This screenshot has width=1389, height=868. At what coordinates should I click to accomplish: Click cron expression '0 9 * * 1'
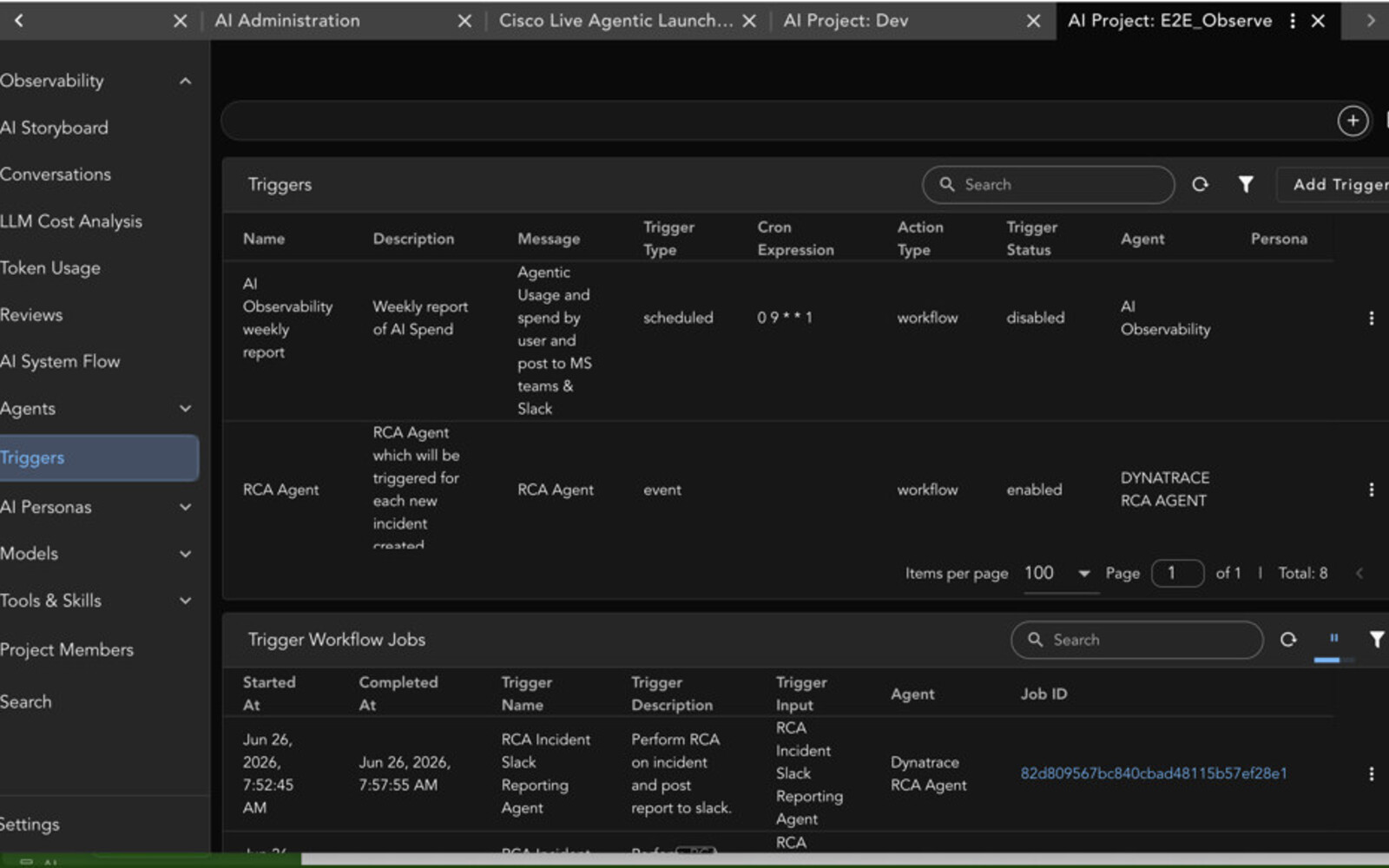tap(785, 318)
